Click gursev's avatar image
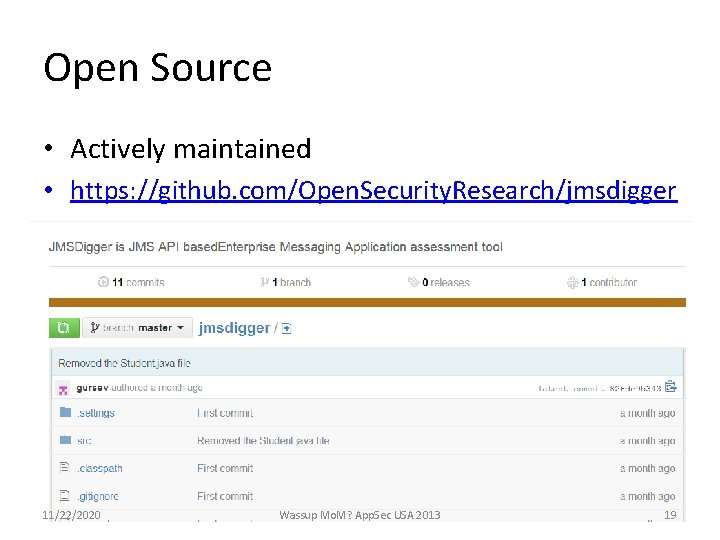 [63, 389]
